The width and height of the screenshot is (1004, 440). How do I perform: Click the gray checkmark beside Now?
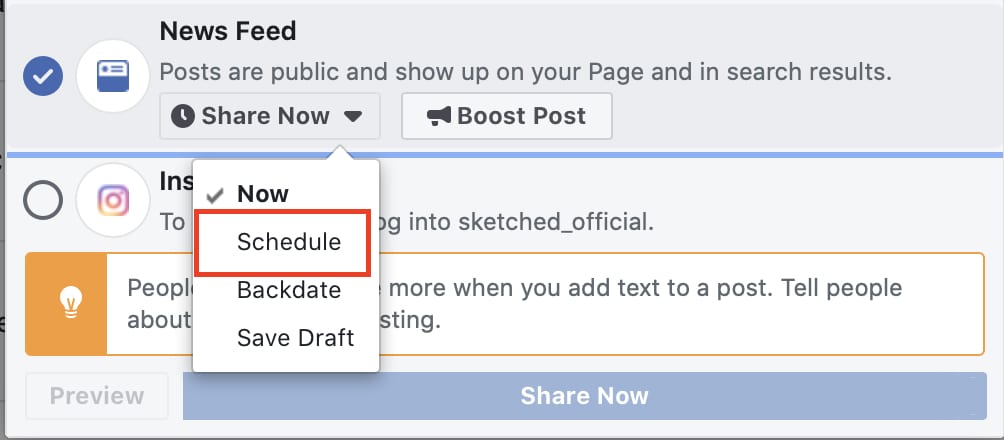(x=215, y=195)
